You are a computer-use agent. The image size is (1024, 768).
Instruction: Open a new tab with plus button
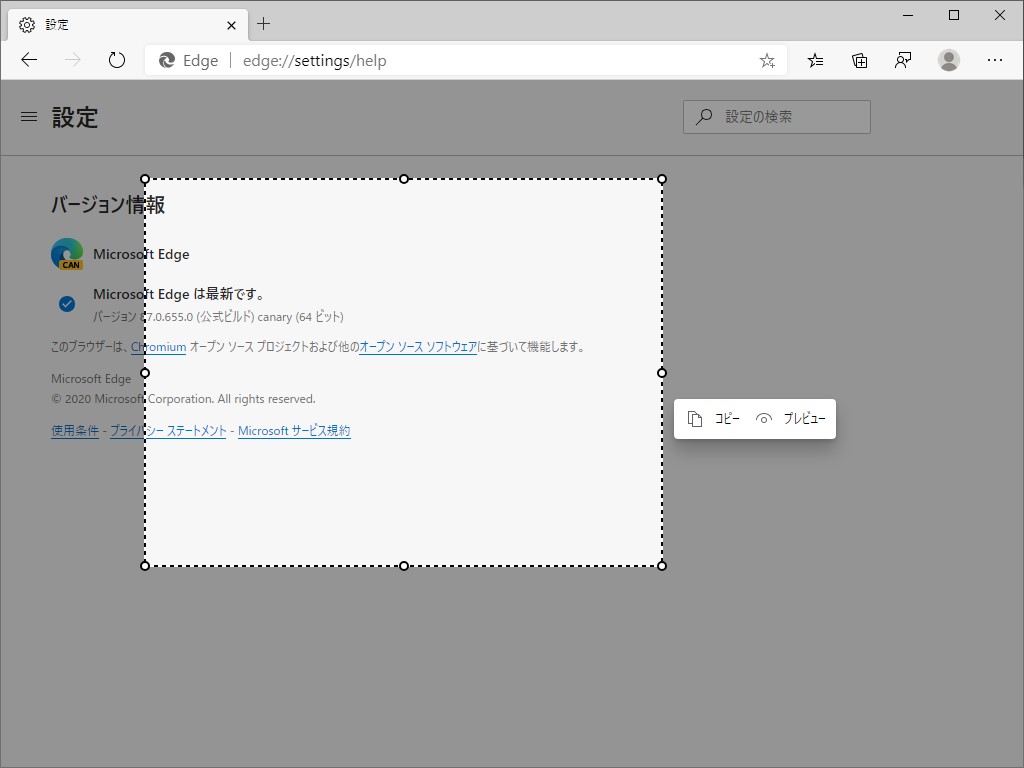pos(263,24)
